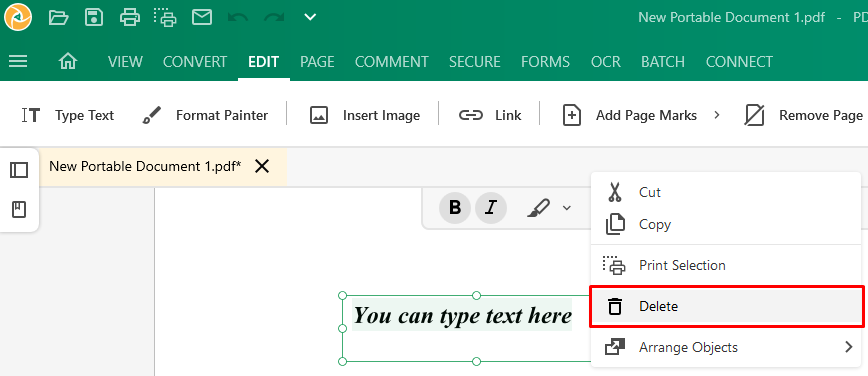Choose Cut from the context menu
This screenshot has width=868, height=376.
pyautogui.click(x=726, y=192)
